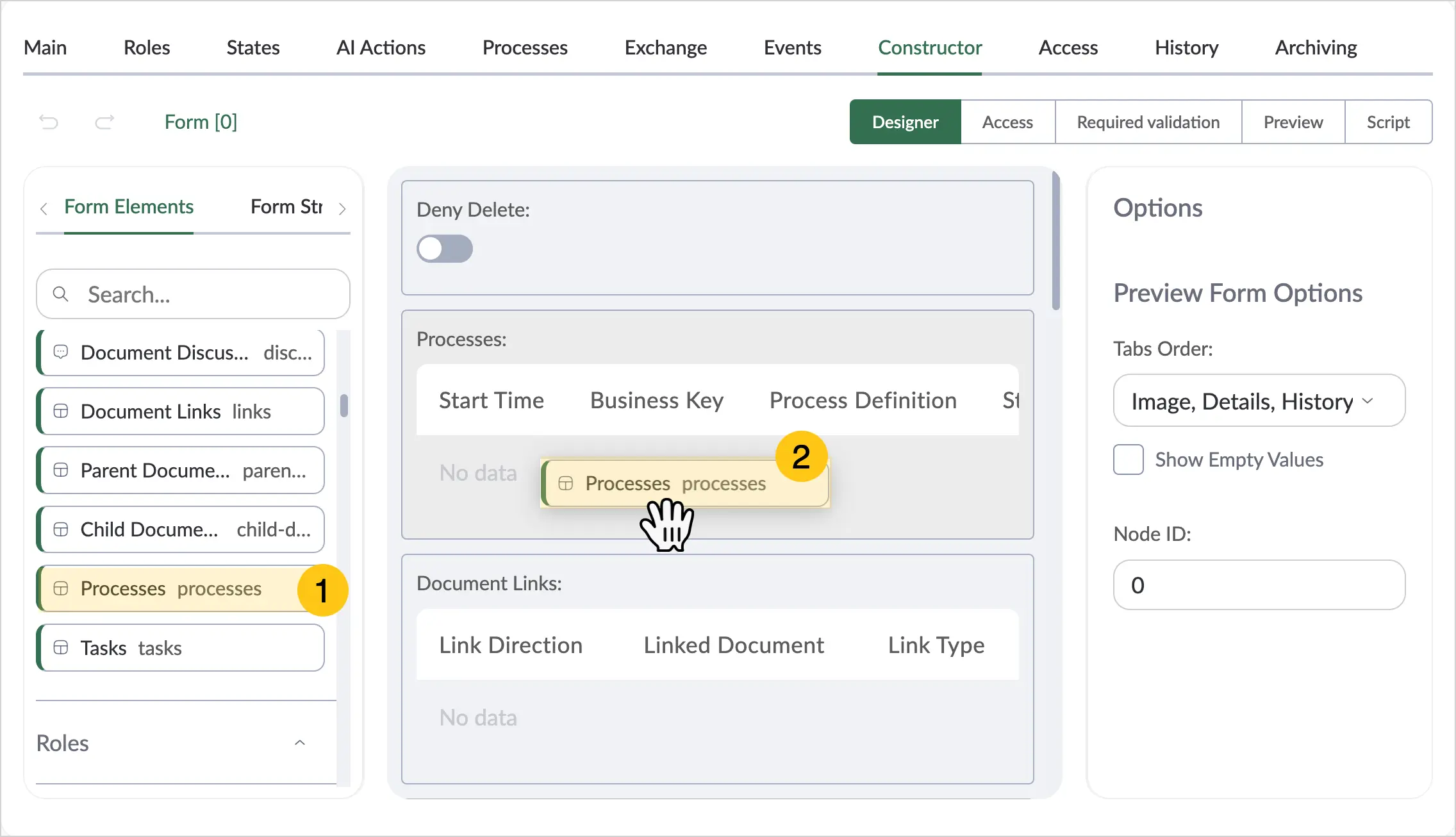Click the Linked Document column header
The image size is (1456, 837).
(734, 645)
